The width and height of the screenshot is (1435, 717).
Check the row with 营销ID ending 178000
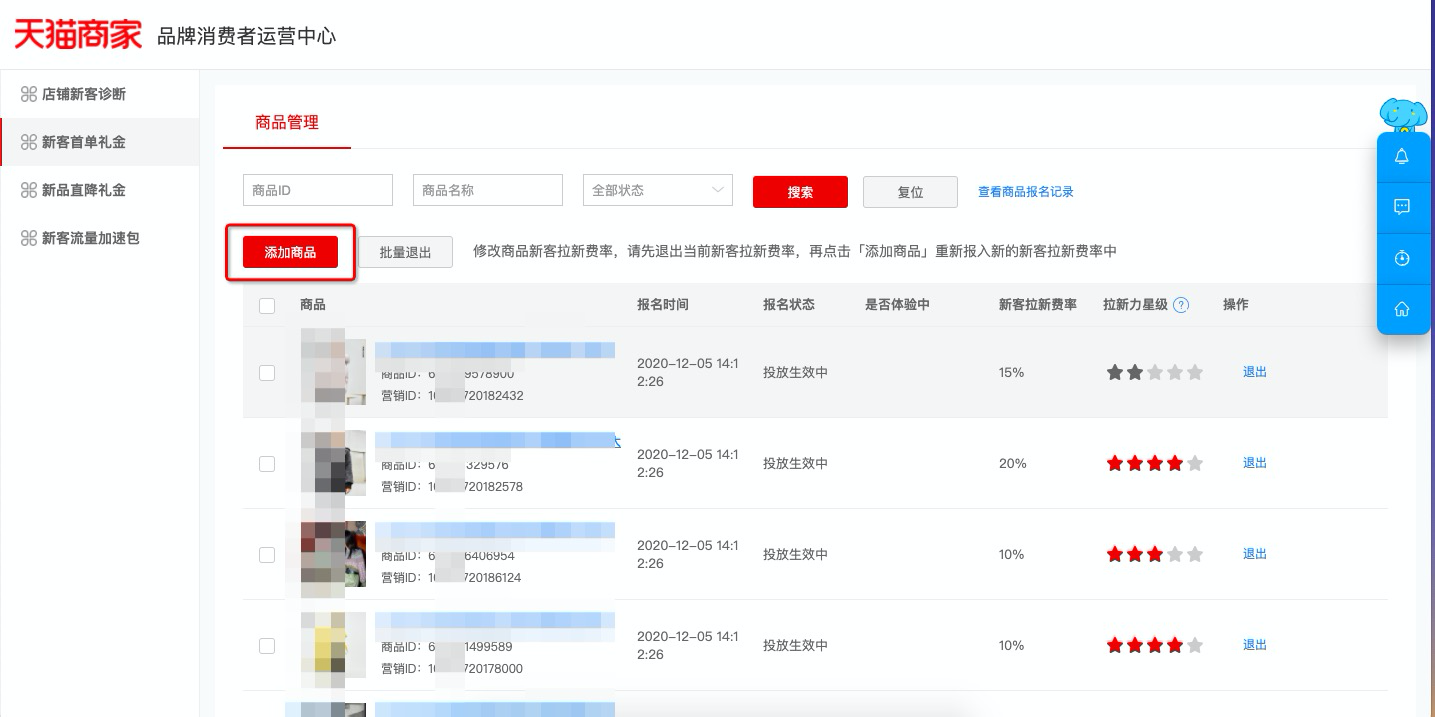267,646
